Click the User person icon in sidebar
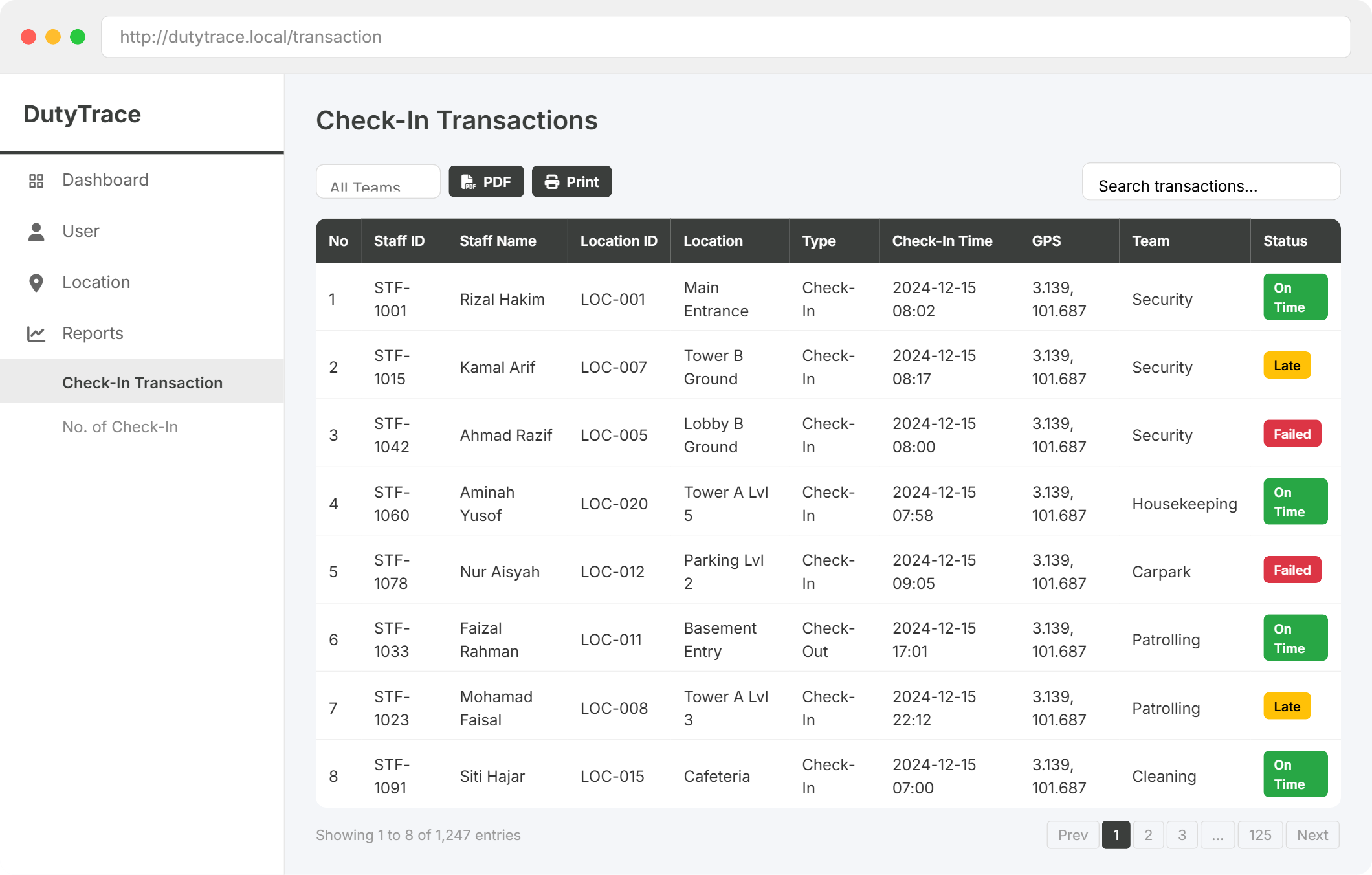Screen dimensions: 1372x875 point(36,232)
